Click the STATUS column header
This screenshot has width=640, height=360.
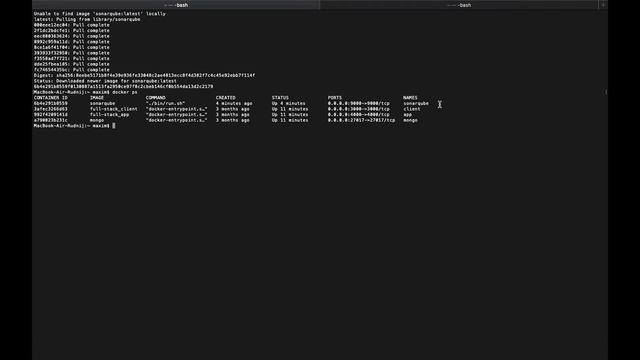point(280,98)
